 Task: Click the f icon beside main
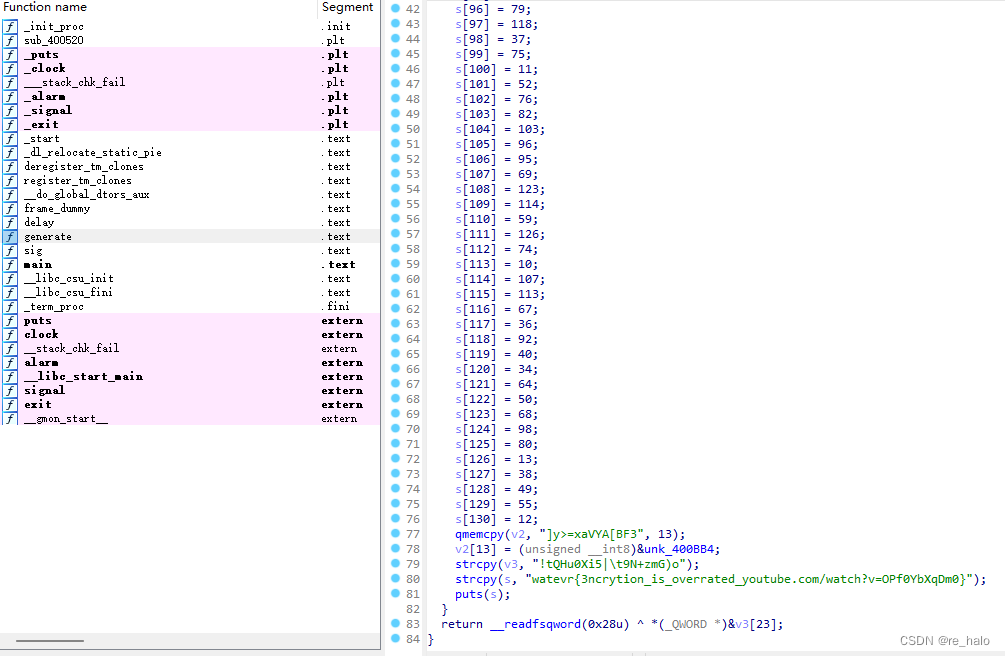9,264
